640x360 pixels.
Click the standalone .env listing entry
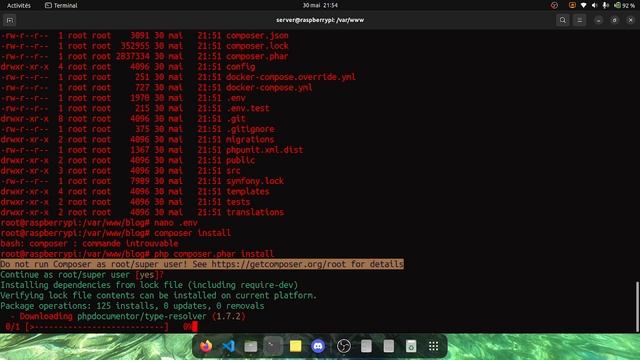coord(236,98)
